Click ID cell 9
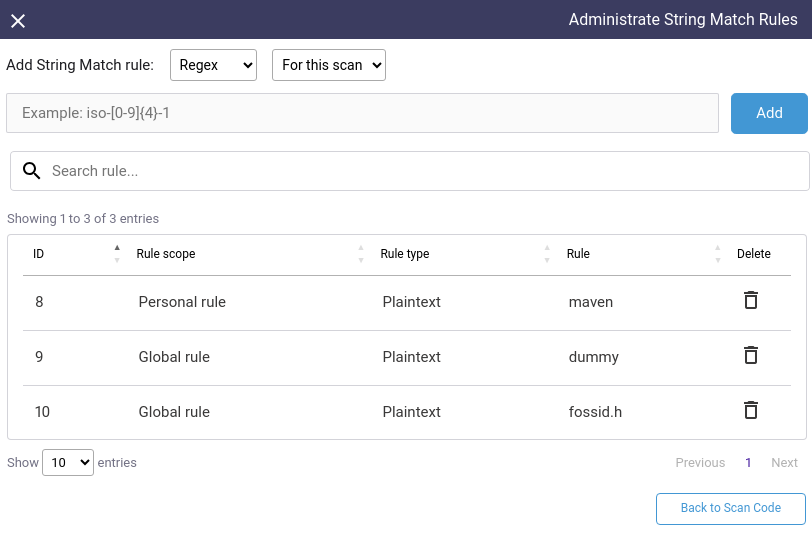 pyautogui.click(x=39, y=357)
